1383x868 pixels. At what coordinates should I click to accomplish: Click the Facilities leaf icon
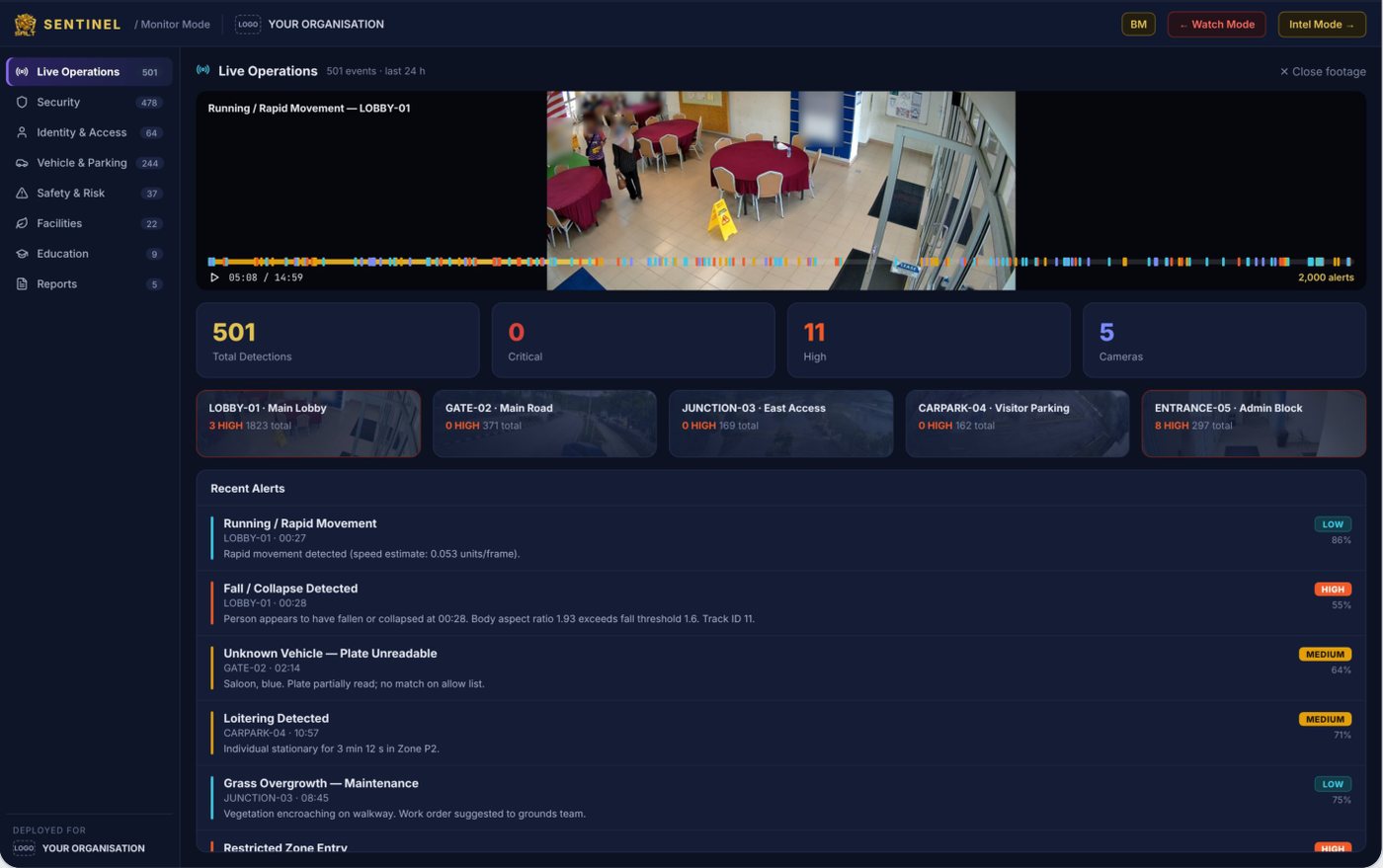22,223
